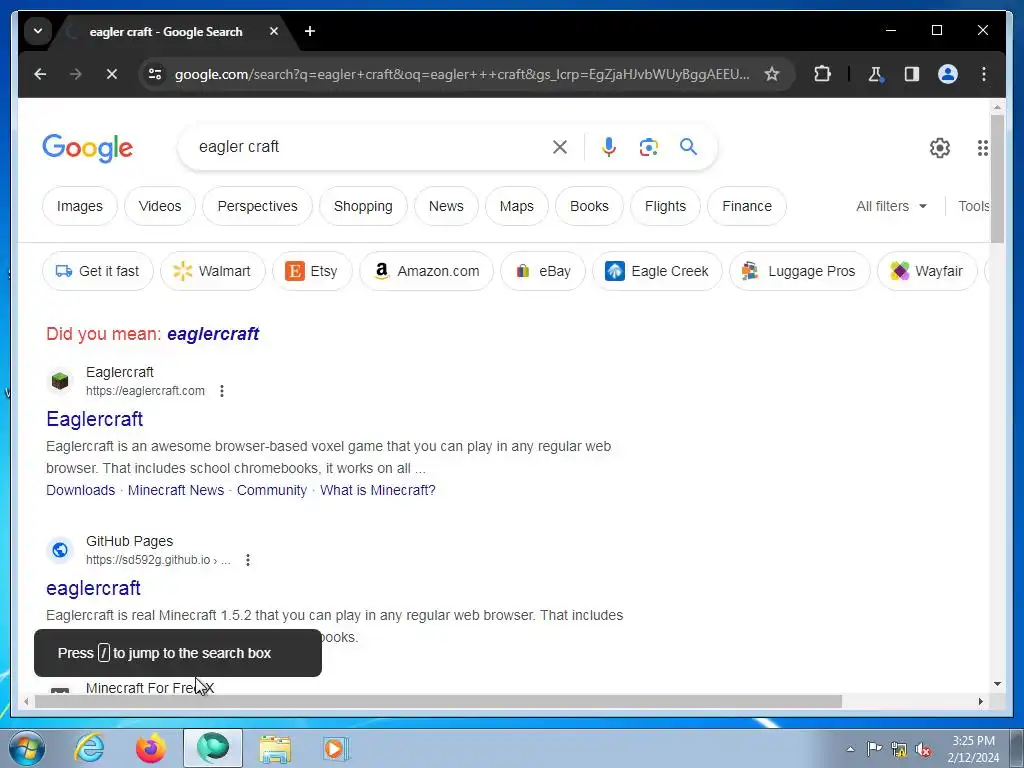Viewport: 1024px width, 768px height.
Task: Click the eaglercraft spelling suggestion
Action: coord(213,334)
